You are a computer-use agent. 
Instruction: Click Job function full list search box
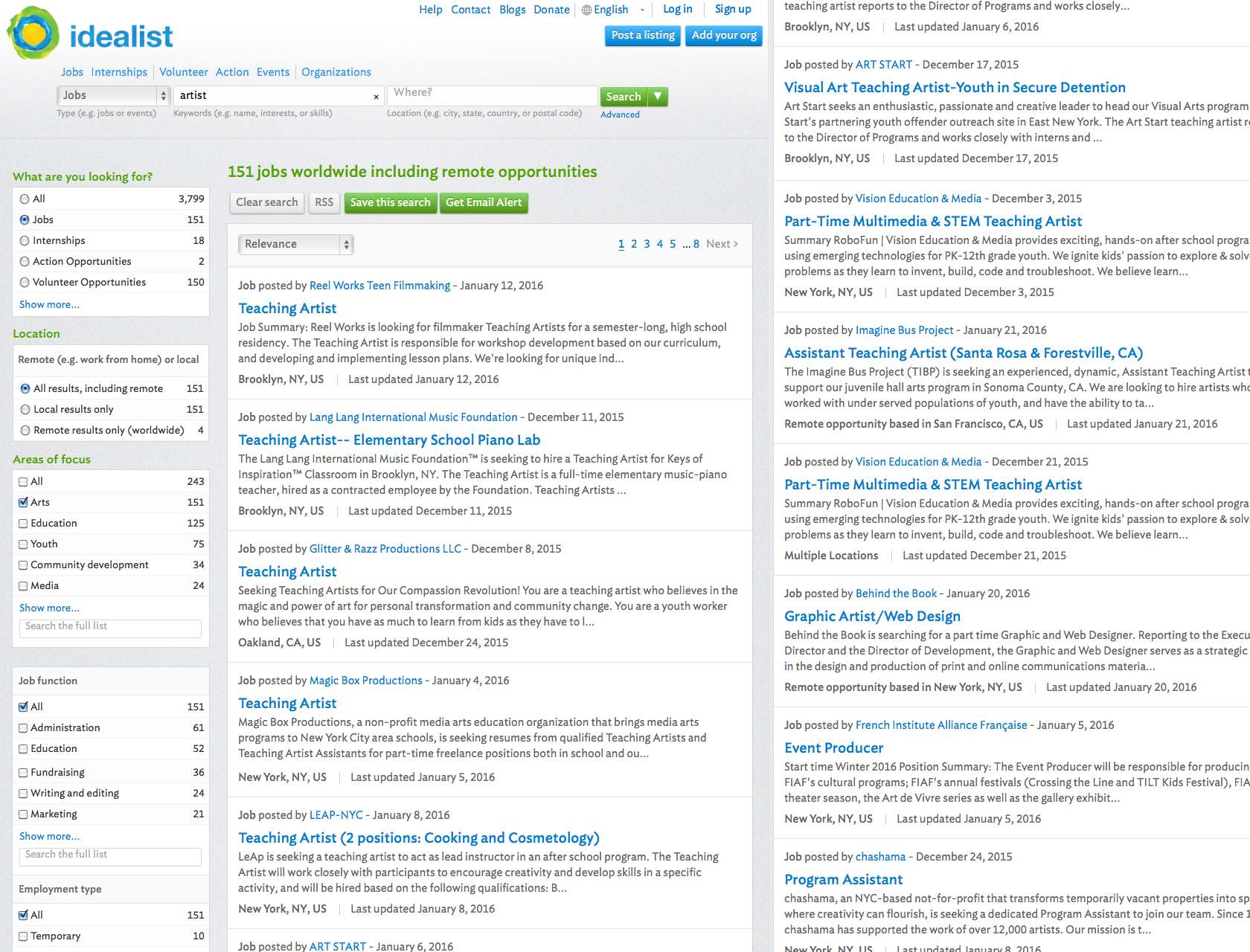click(110, 857)
